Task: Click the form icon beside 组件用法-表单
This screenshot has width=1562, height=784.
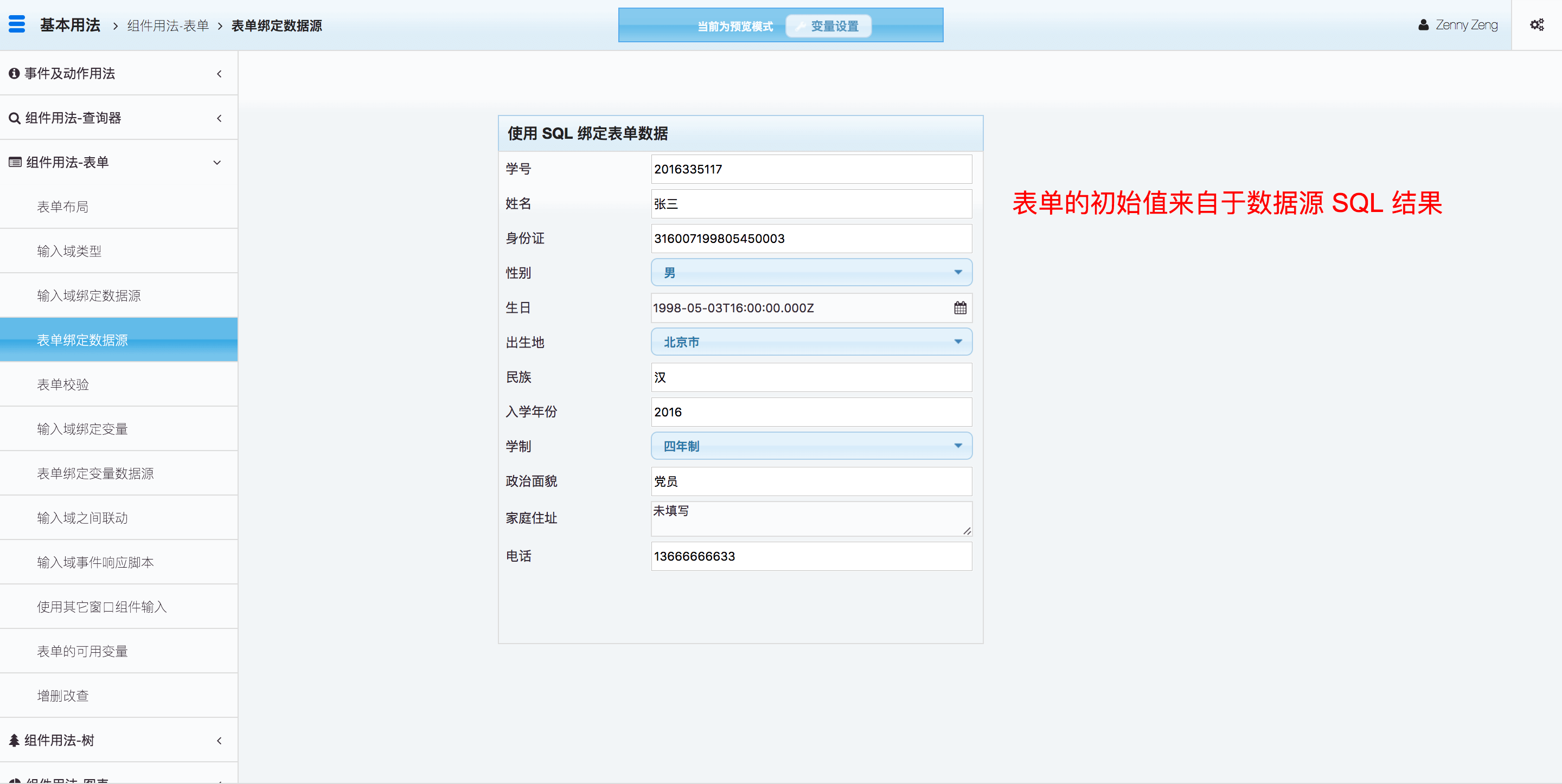Action: 15,163
